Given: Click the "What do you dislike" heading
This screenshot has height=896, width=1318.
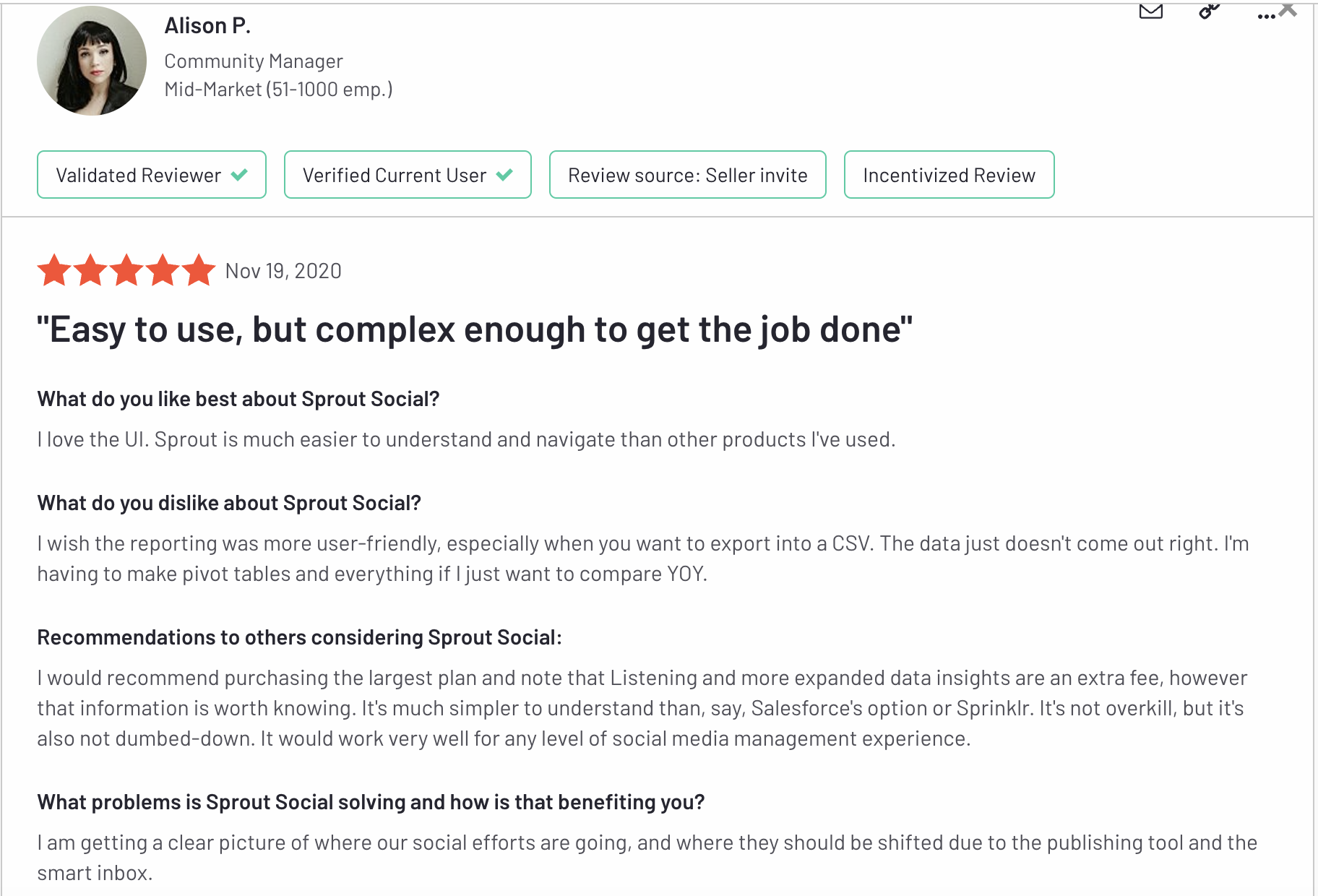Looking at the screenshot, I should pyautogui.click(x=229, y=503).
